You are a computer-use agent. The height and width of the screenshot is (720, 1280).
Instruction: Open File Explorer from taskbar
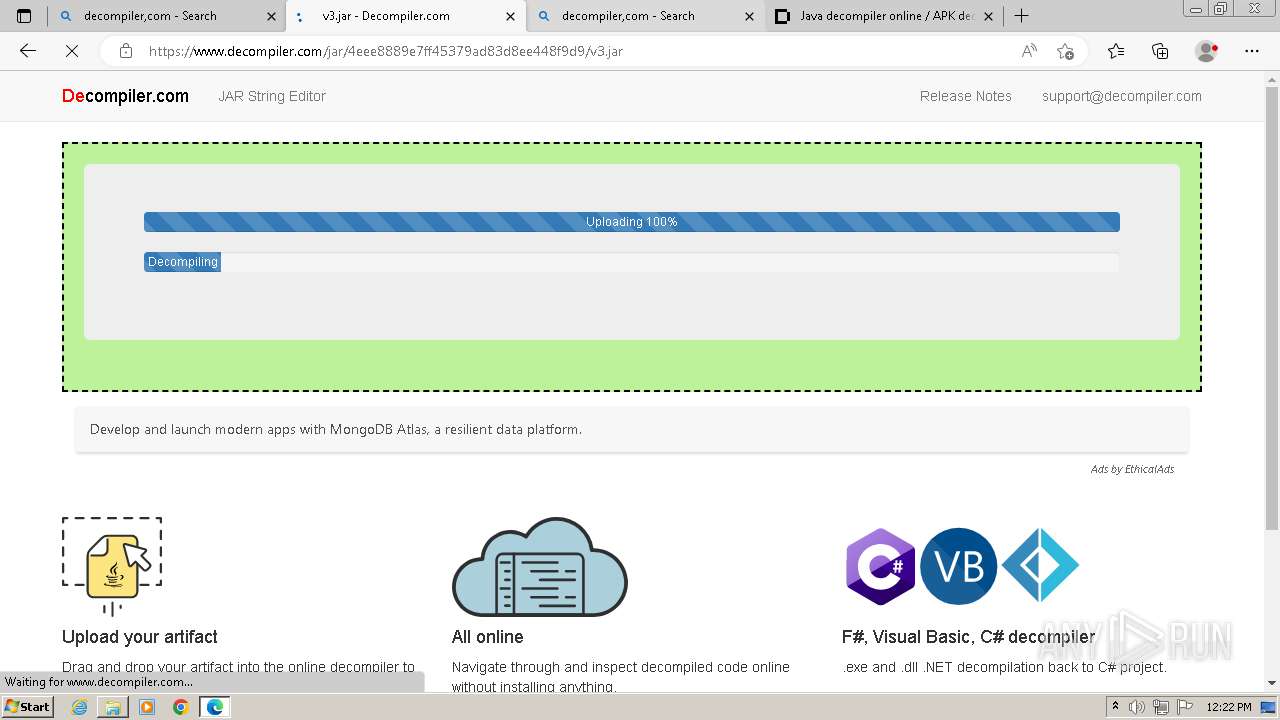pyautogui.click(x=113, y=707)
